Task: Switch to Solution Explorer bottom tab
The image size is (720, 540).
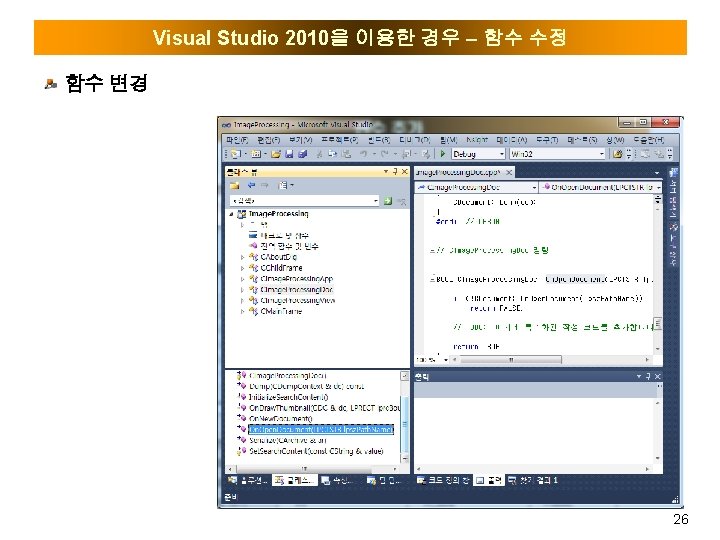Action: pyautogui.click(x=248, y=481)
